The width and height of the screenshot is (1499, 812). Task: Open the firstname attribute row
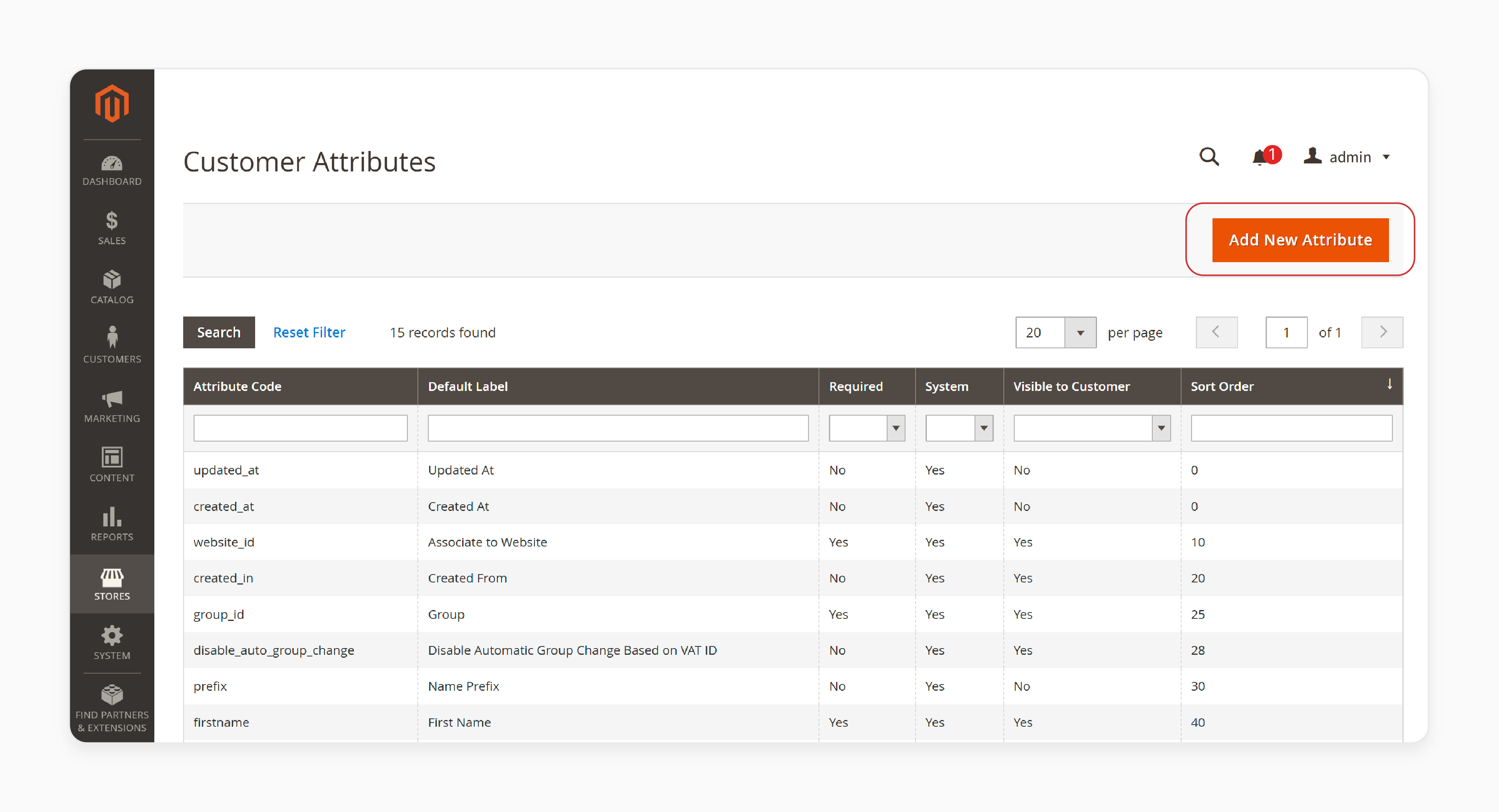[x=793, y=723]
